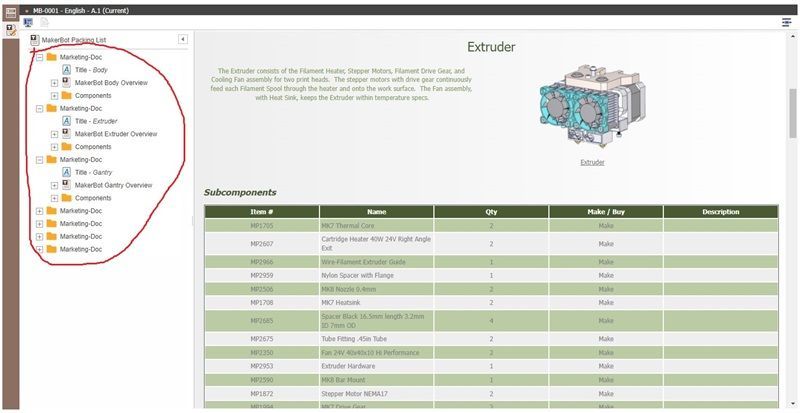Click the folder icon of Components under Gantry Overview

tap(66, 198)
